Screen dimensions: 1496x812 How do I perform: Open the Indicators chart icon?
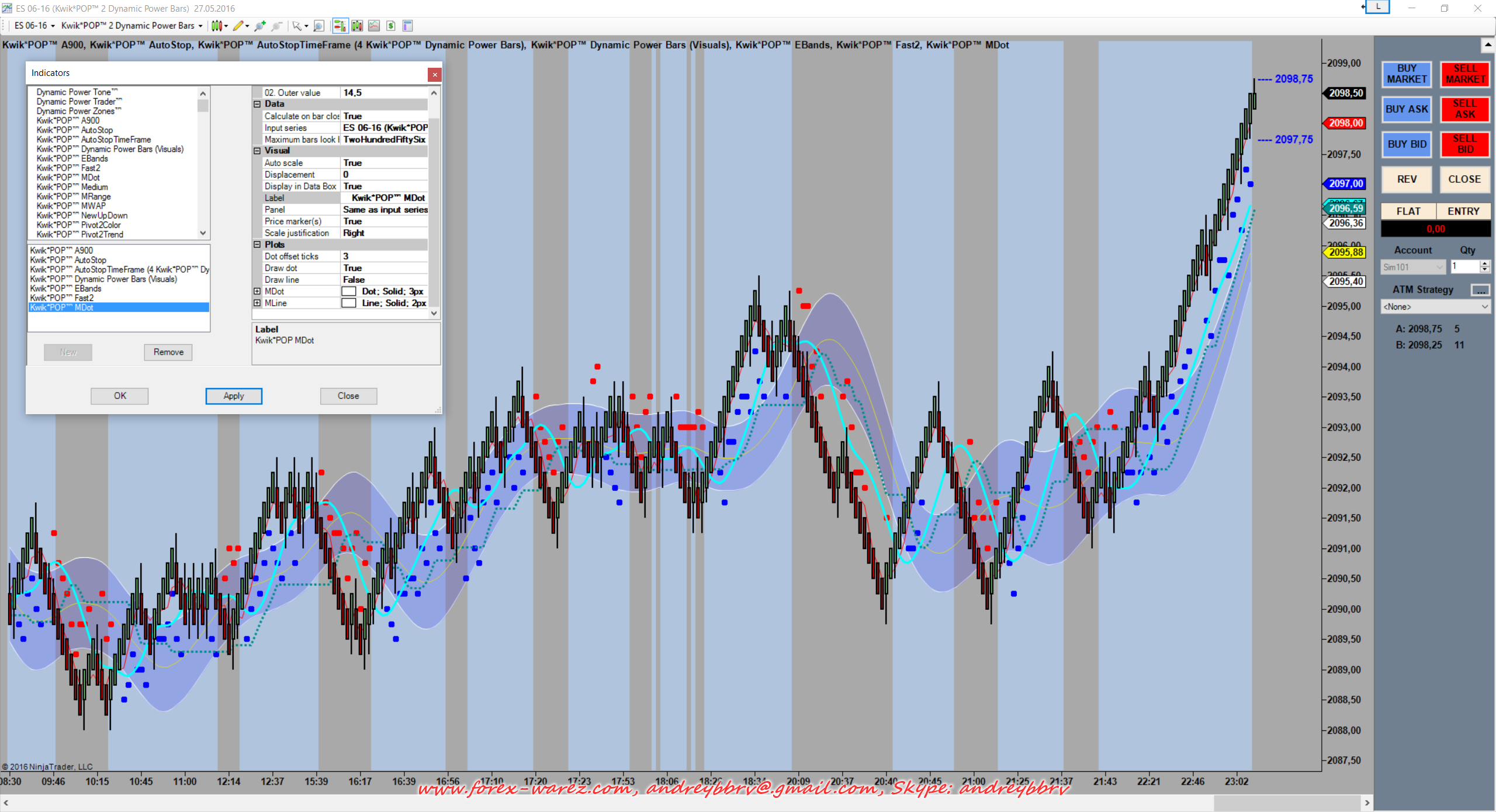point(374,26)
